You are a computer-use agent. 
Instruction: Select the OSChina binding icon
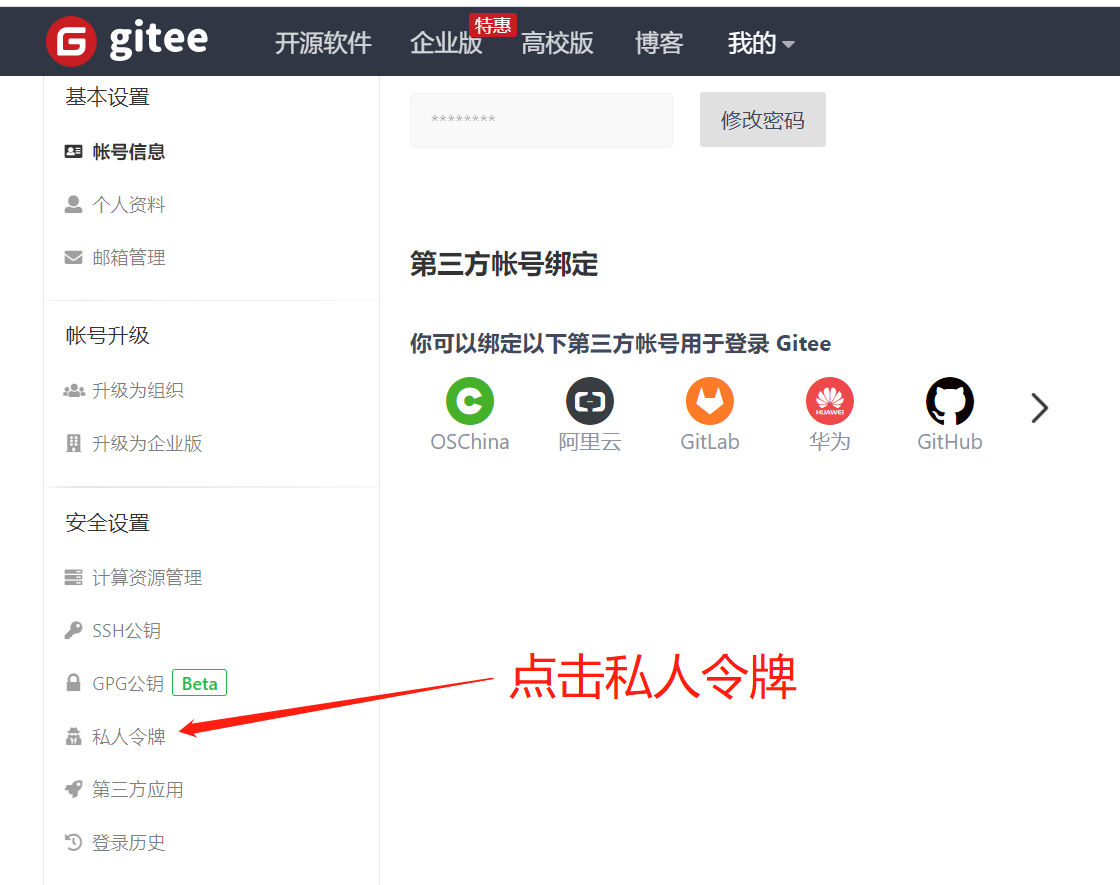pos(470,399)
